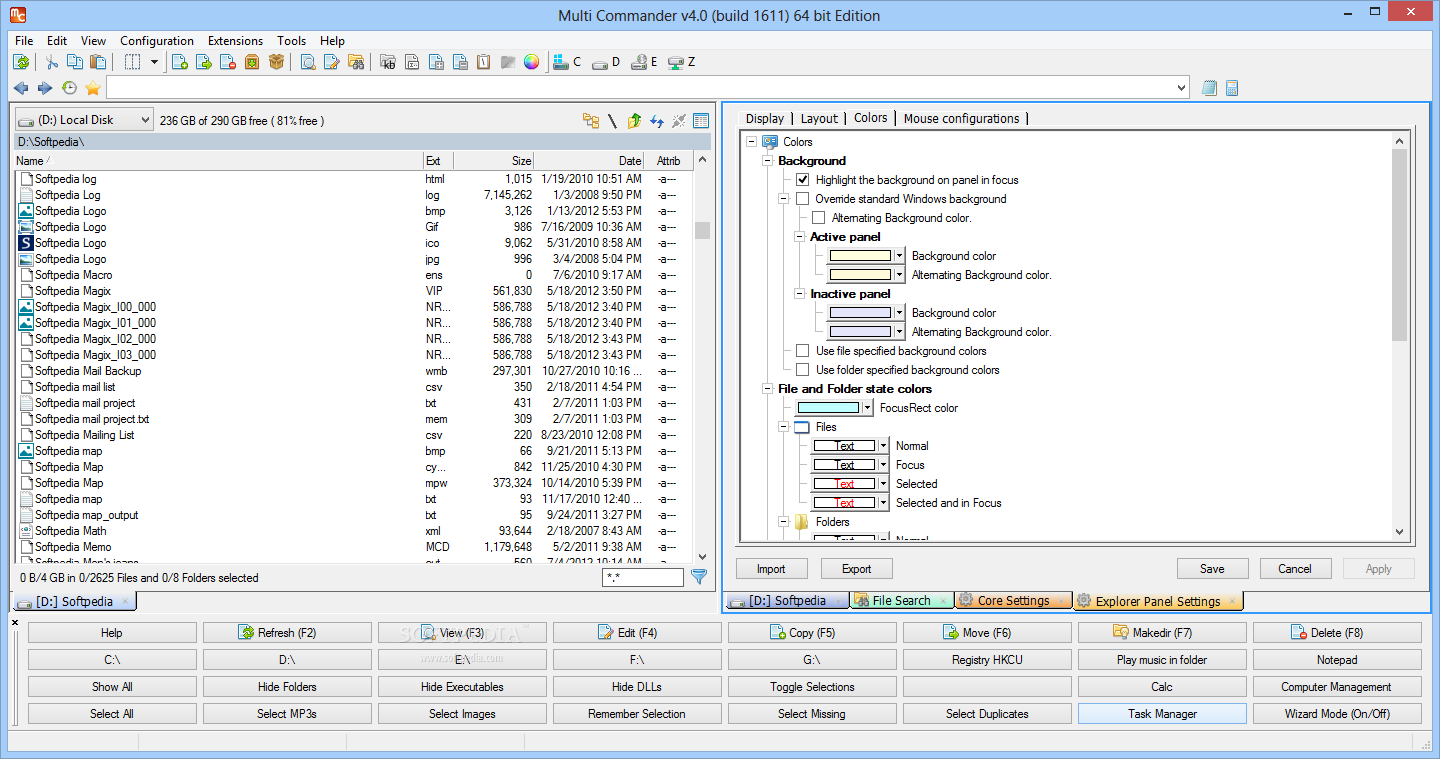Open the Configuration menu
The image size is (1440, 759).
click(x=157, y=41)
